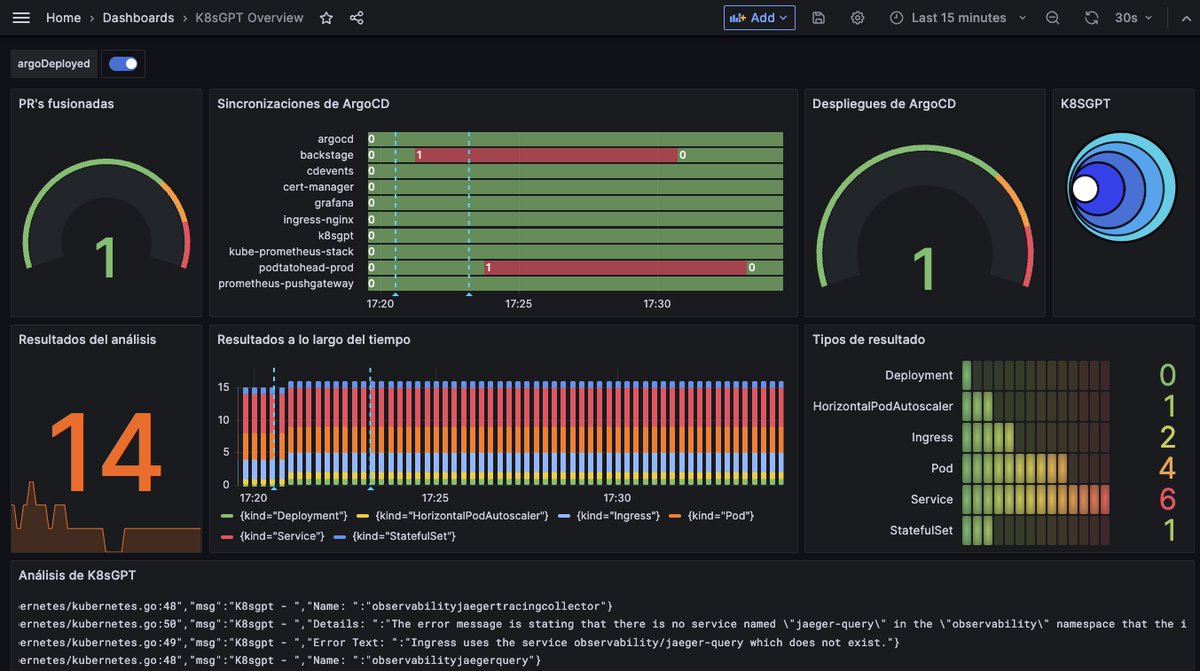Refresh the dashboard now

pyautogui.click(x=1091, y=18)
